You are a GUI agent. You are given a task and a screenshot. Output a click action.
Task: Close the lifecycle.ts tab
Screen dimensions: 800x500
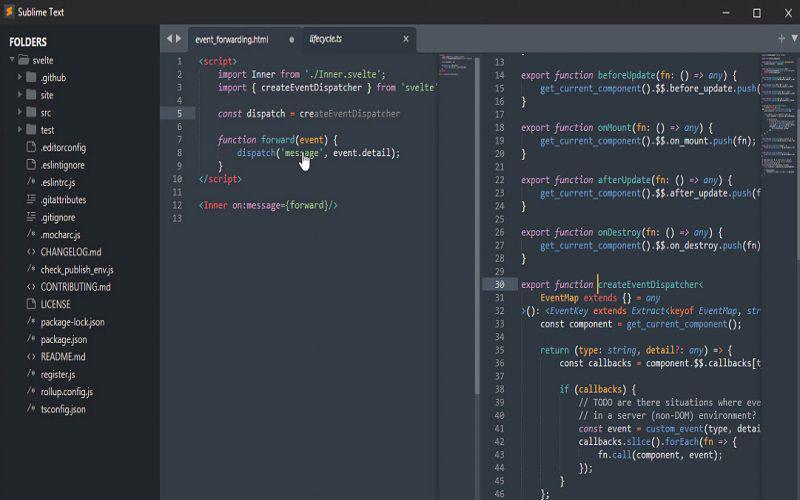[x=406, y=39]
